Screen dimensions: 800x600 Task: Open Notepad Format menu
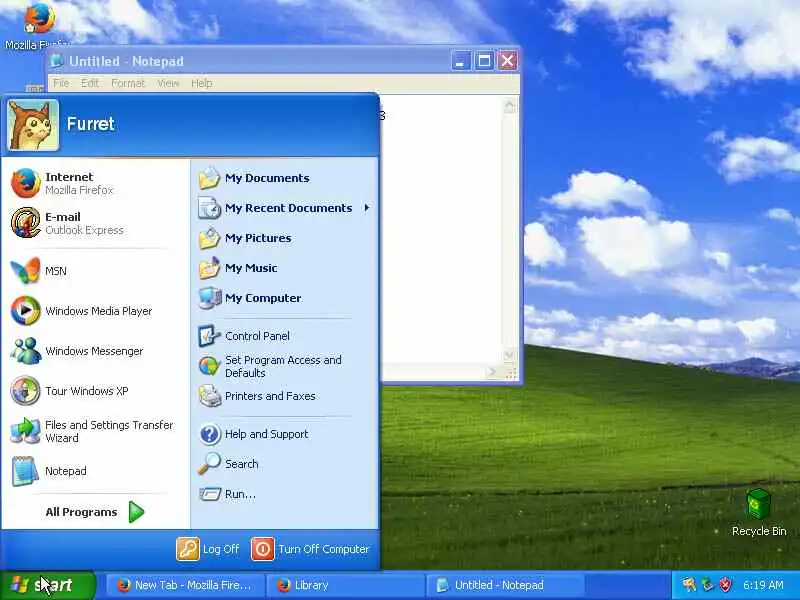[128, 83]
